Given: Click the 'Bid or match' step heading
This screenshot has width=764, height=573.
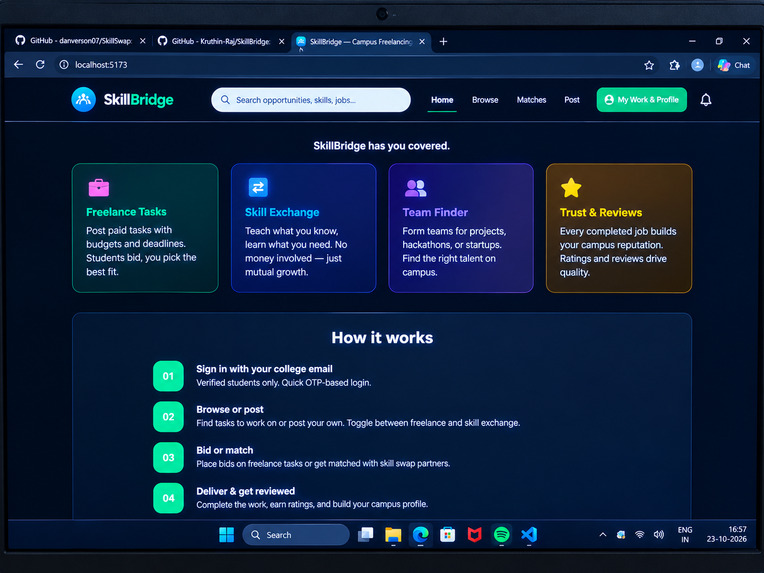Looking at the screenshot, I should click(x=225, y=450).
